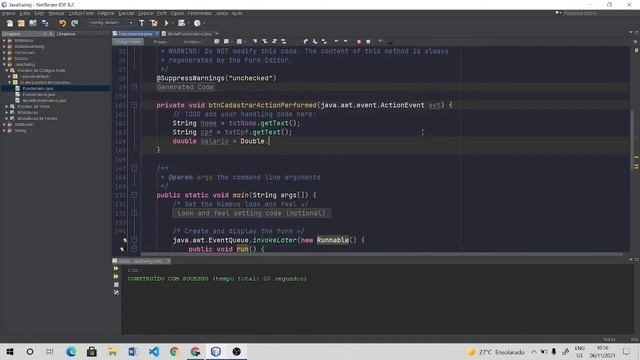640x360 pixels.
Task: Click the Redo toolbar icon
Action: click(x=74, y=23)
